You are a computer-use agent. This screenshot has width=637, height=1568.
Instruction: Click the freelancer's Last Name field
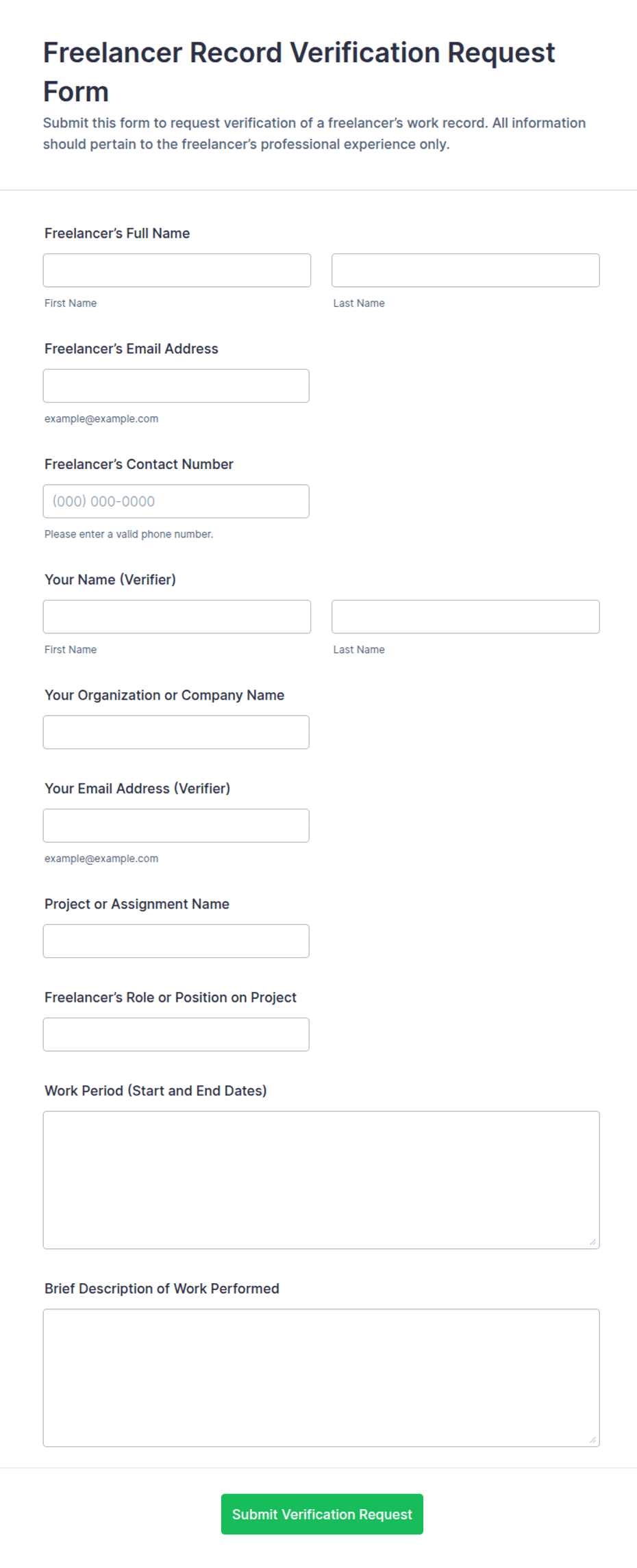click(x=466, y=270)
